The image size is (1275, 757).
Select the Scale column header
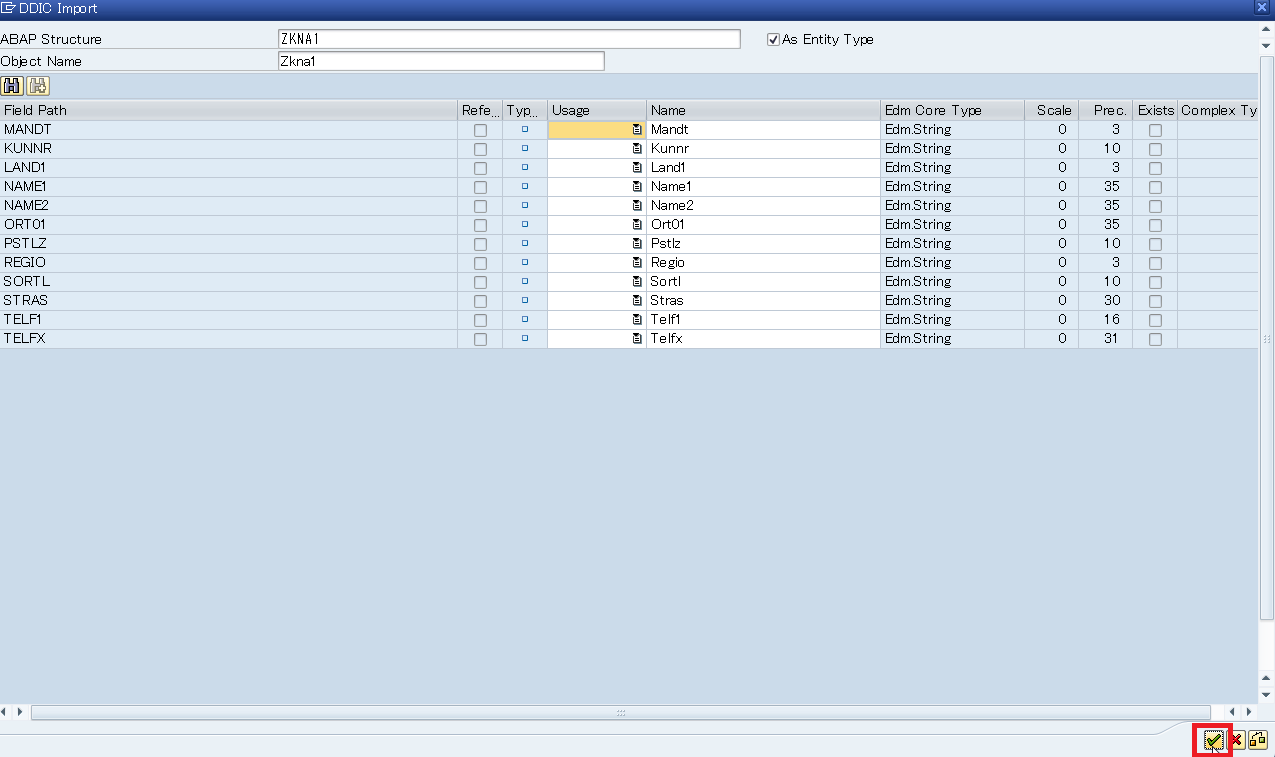tap(1051, 110)
